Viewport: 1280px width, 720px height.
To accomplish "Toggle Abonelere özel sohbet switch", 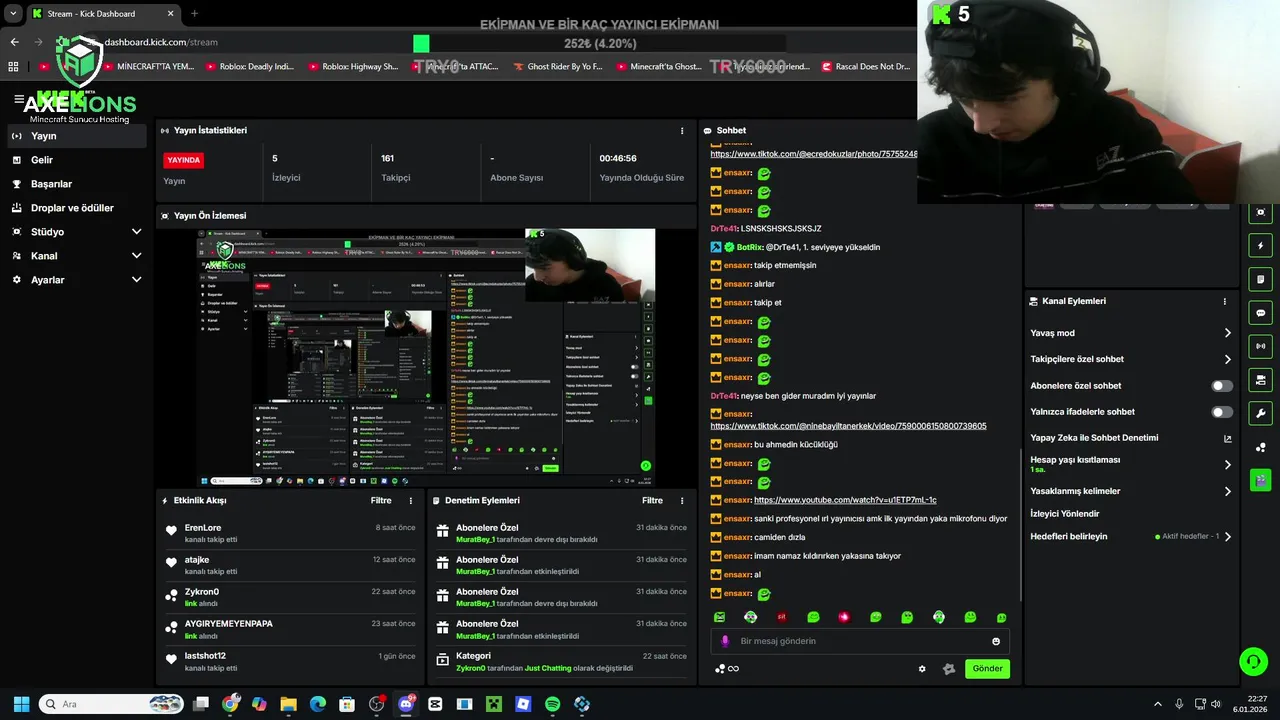I will pos(1222,386).
